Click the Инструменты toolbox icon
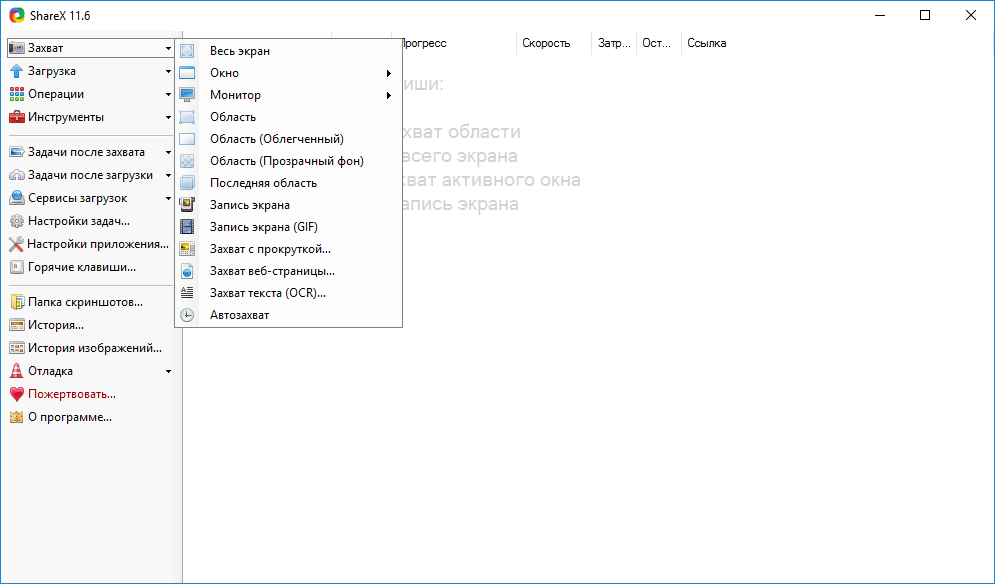This screenshot has height=584, width=995. pyautogui.click(x=17, y=117)
